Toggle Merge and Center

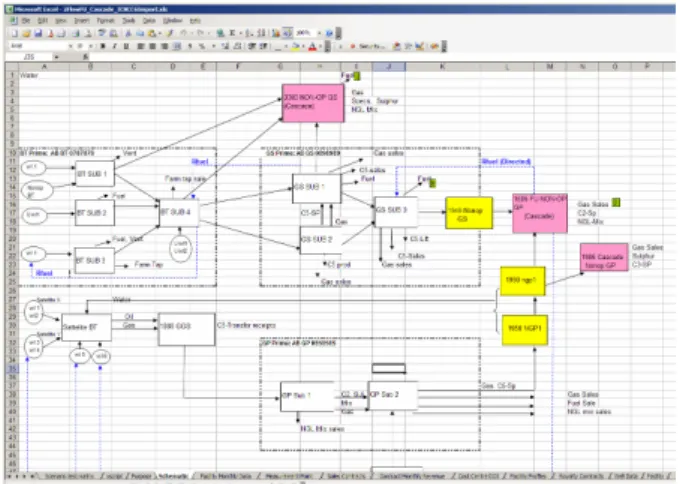(x=177, y=46)
